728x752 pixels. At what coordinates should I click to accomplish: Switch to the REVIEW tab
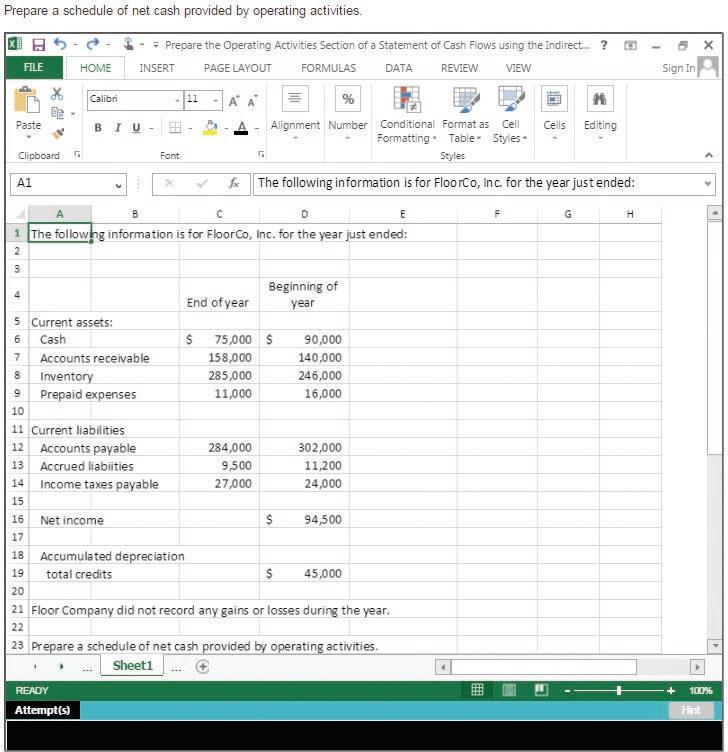pos(459,68)
